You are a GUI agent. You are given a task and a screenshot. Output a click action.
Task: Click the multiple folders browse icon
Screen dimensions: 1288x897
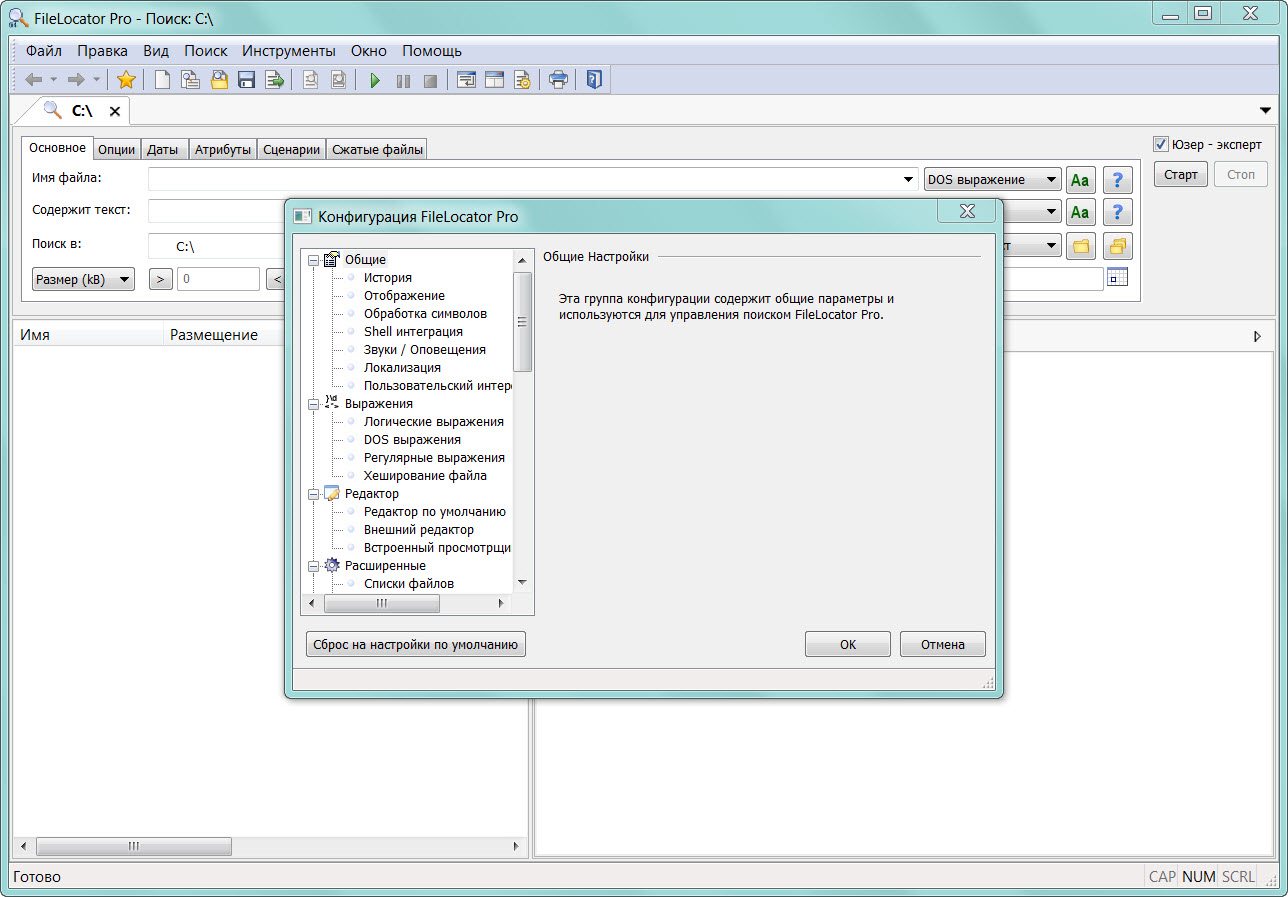(1118, 245)
